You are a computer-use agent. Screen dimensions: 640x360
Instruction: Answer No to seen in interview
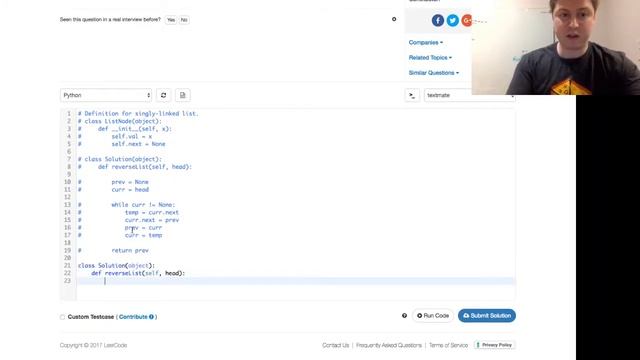(x=184, y=20)
